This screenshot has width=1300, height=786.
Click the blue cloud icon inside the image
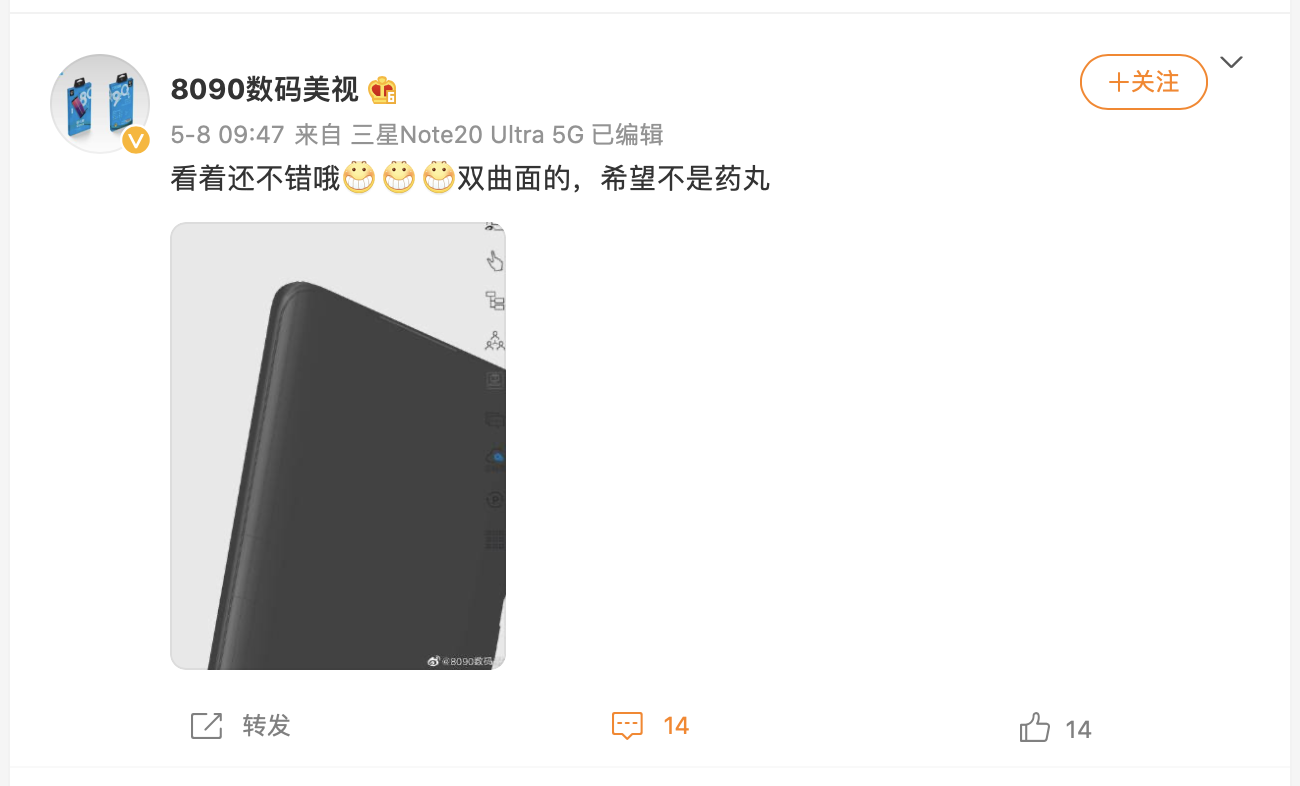click(x=496, y=458)
